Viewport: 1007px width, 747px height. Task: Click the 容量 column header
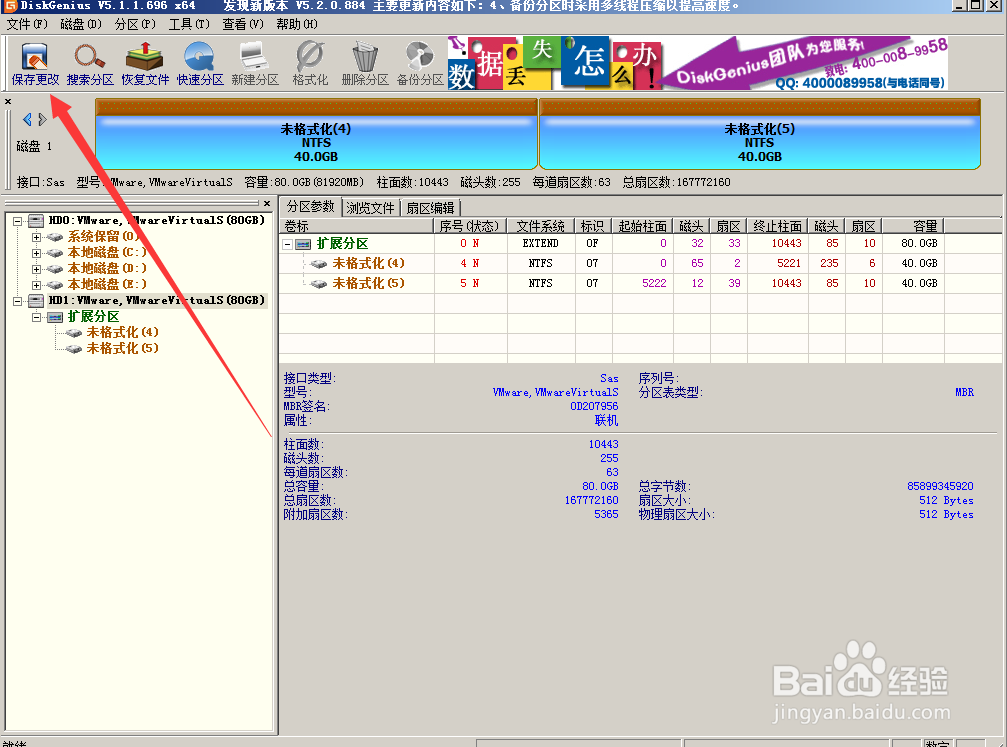click(x=913, y=226)
